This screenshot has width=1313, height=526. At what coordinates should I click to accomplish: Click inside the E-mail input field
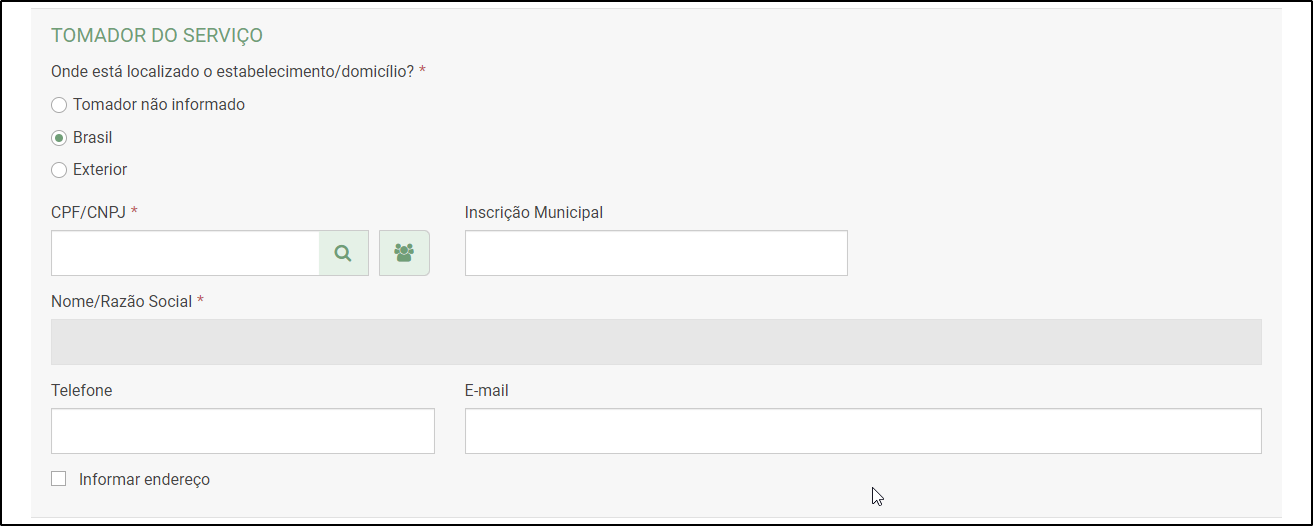863,431
